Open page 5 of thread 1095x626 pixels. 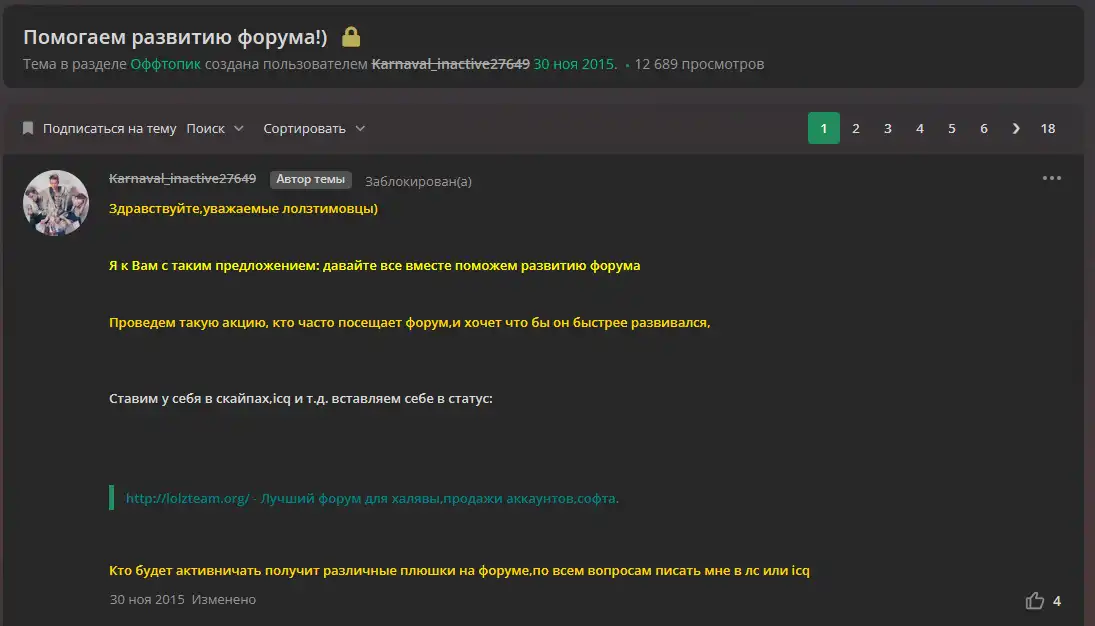[x=952, y=129]
